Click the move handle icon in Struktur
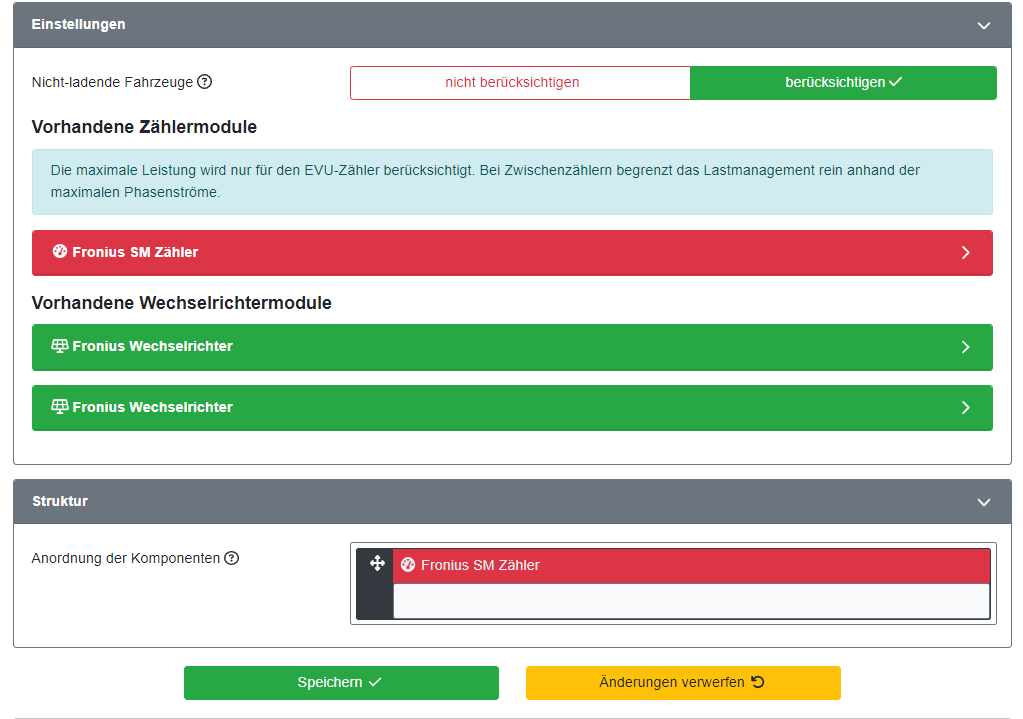 tap(377, 564)
